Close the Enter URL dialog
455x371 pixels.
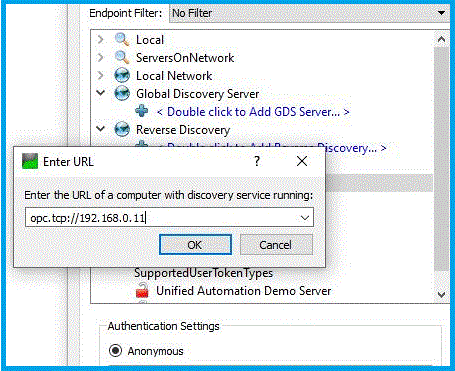tap(302, 161)
